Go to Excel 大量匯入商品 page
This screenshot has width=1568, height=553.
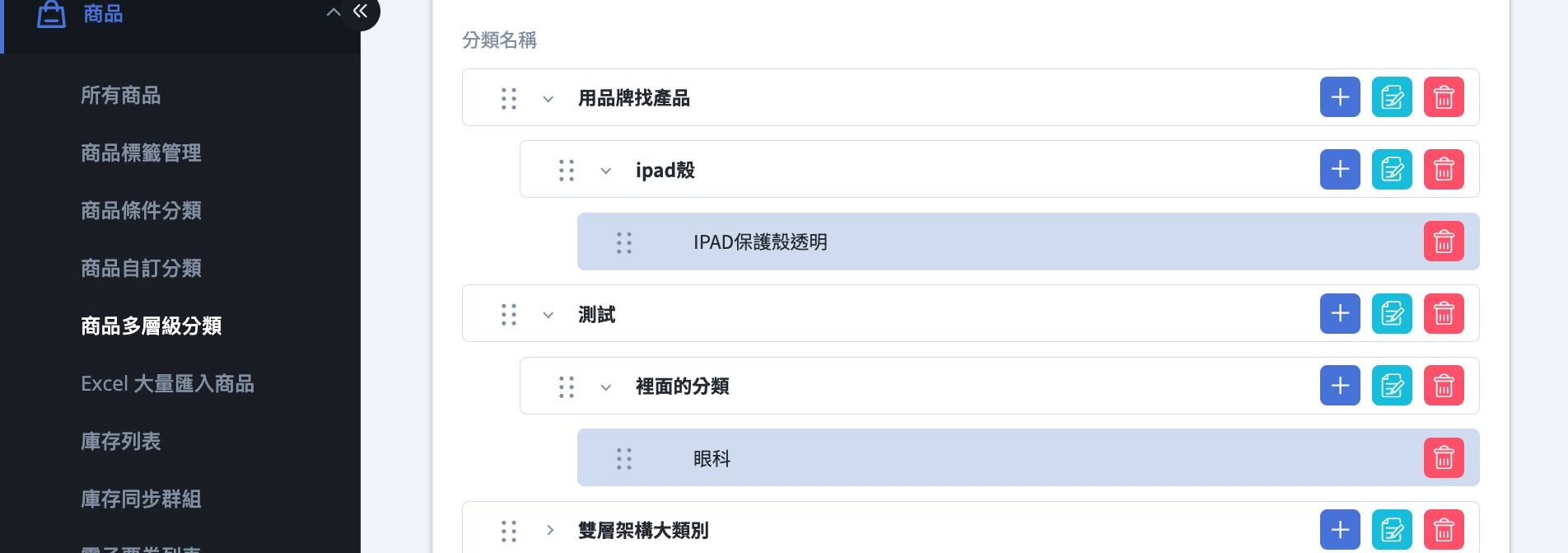pyautogui.click(x=167, y=384)
